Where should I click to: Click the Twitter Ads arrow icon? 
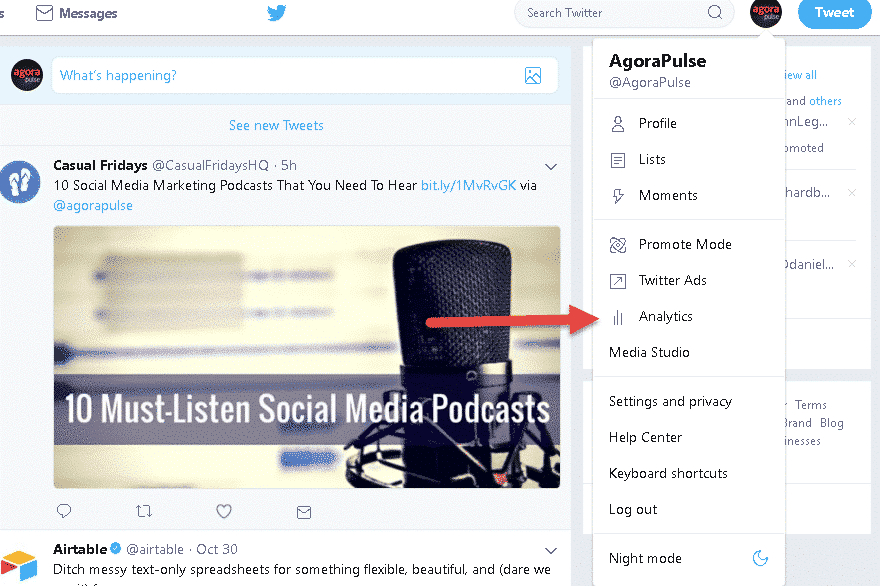pos(617,281)
